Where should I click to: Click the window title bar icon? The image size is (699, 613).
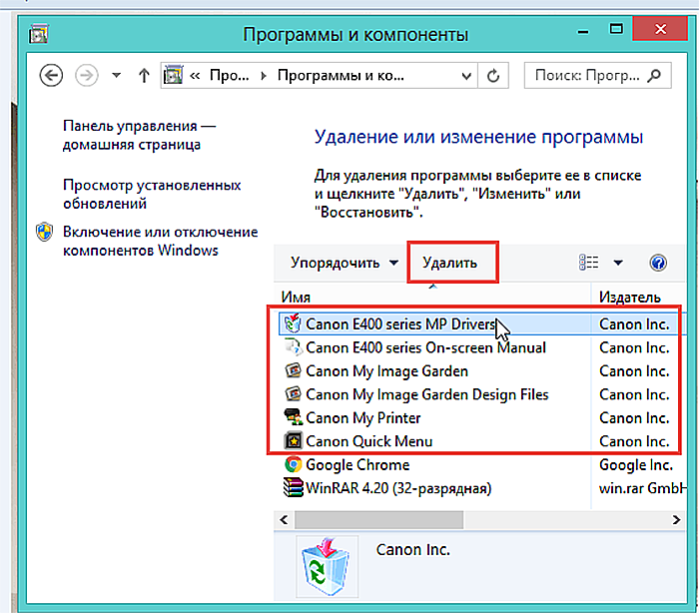pyautogui.click(x=38, y=34)
